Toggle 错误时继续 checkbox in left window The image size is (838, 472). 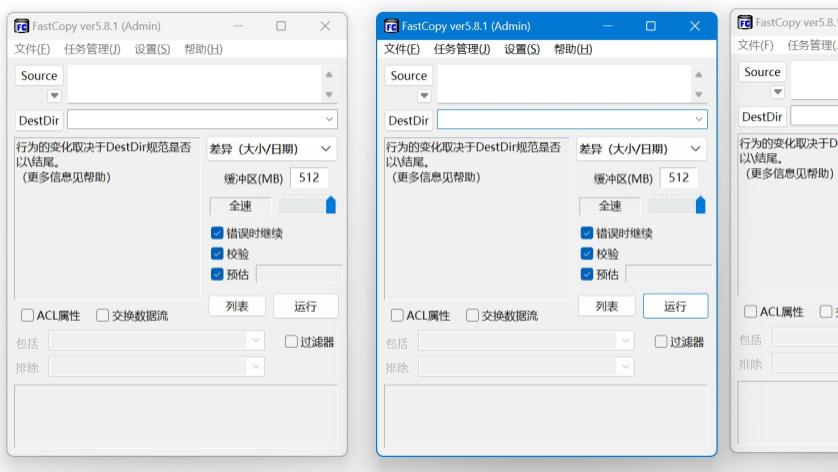pyautogui.click(x=217, y=233)
